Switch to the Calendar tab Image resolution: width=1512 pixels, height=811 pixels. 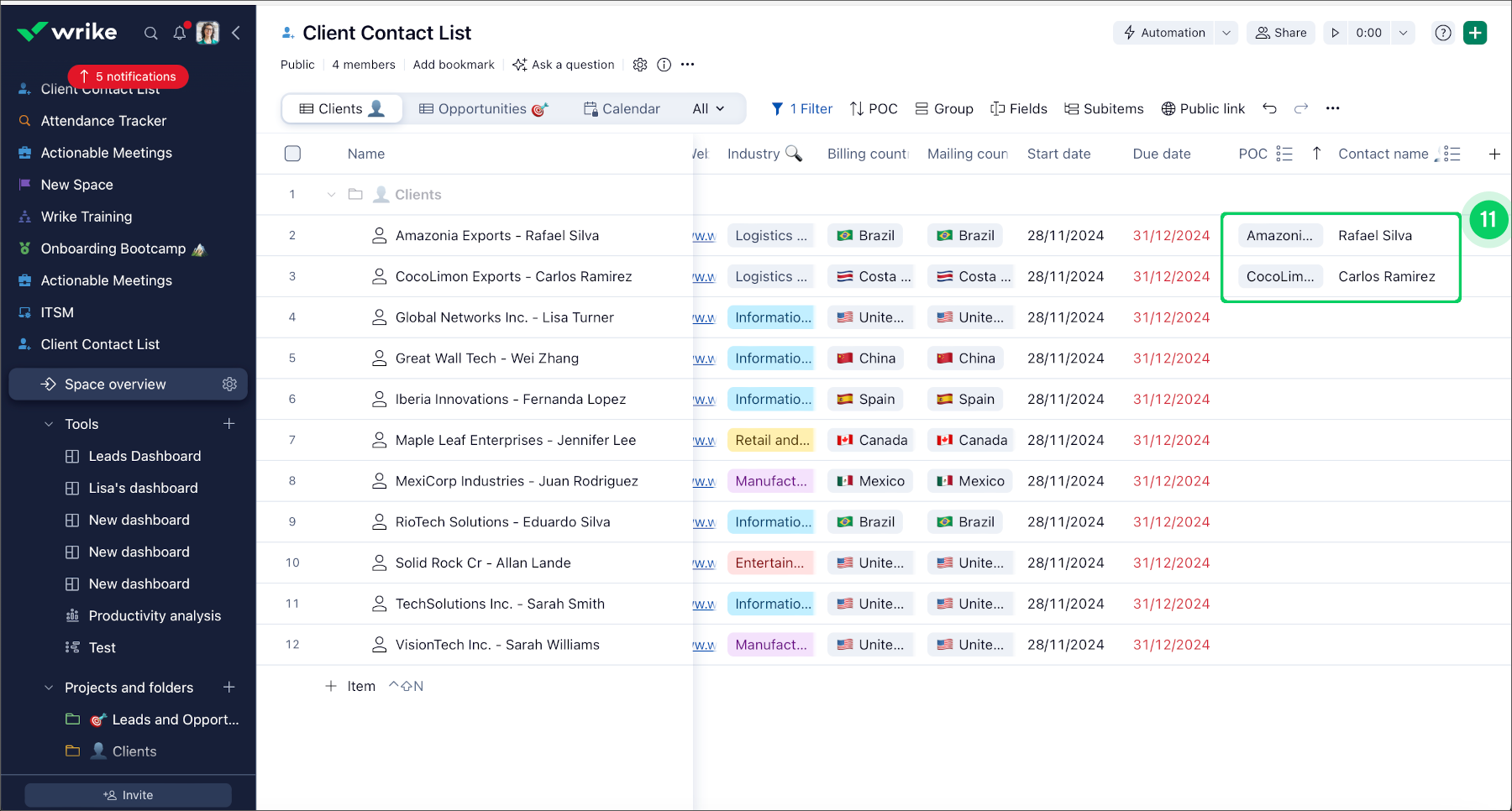click(x=622, y=108)
